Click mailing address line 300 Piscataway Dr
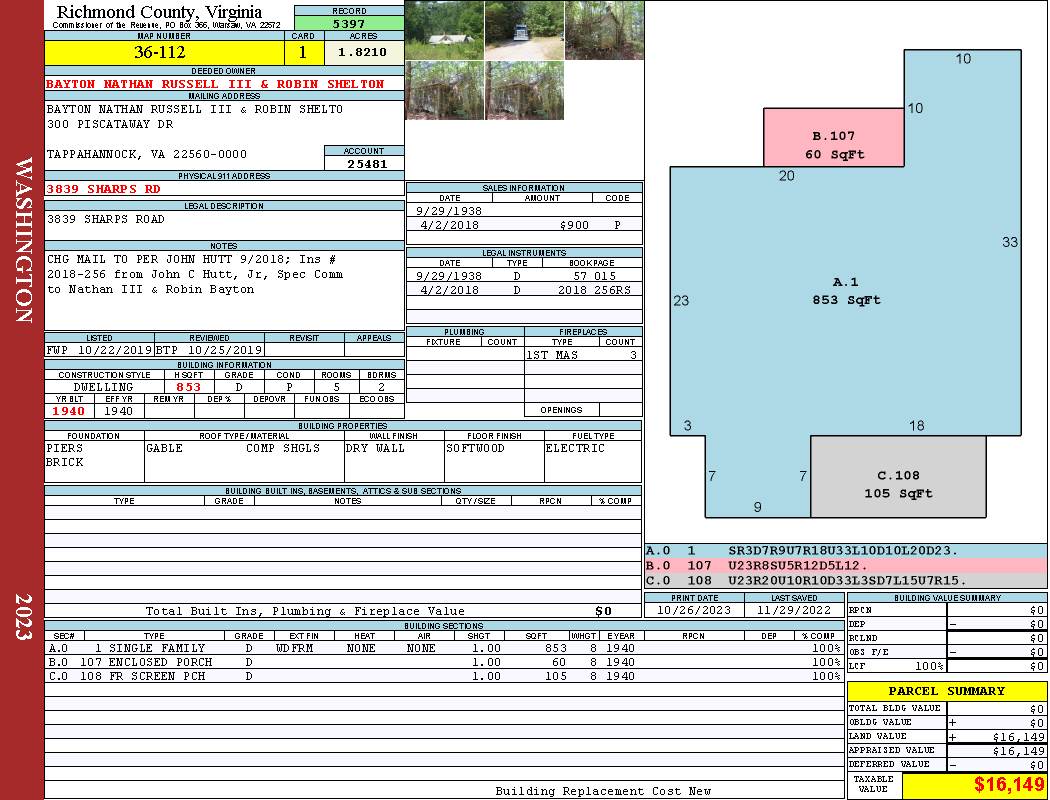The width and height of the screenshot is (1050, 800). [110, 124]
